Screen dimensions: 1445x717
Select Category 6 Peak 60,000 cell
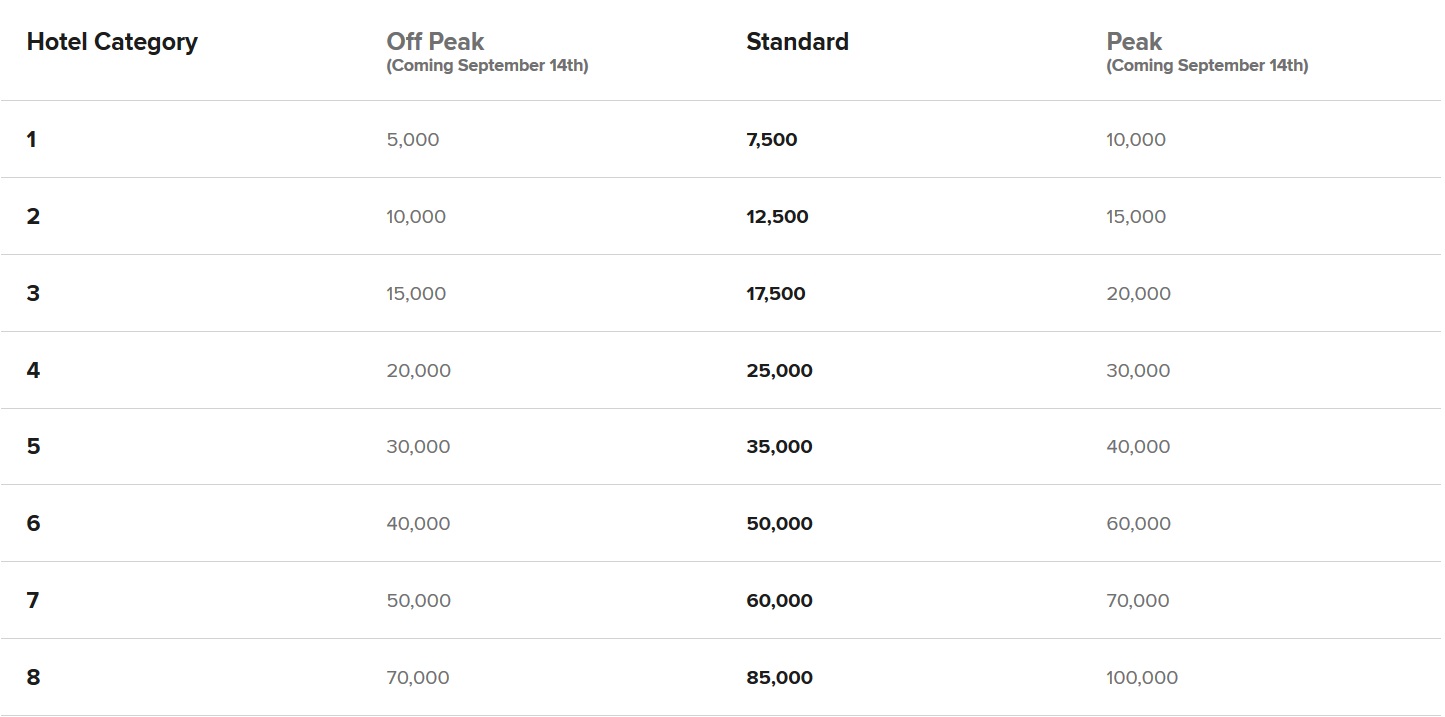point(1138,524)
